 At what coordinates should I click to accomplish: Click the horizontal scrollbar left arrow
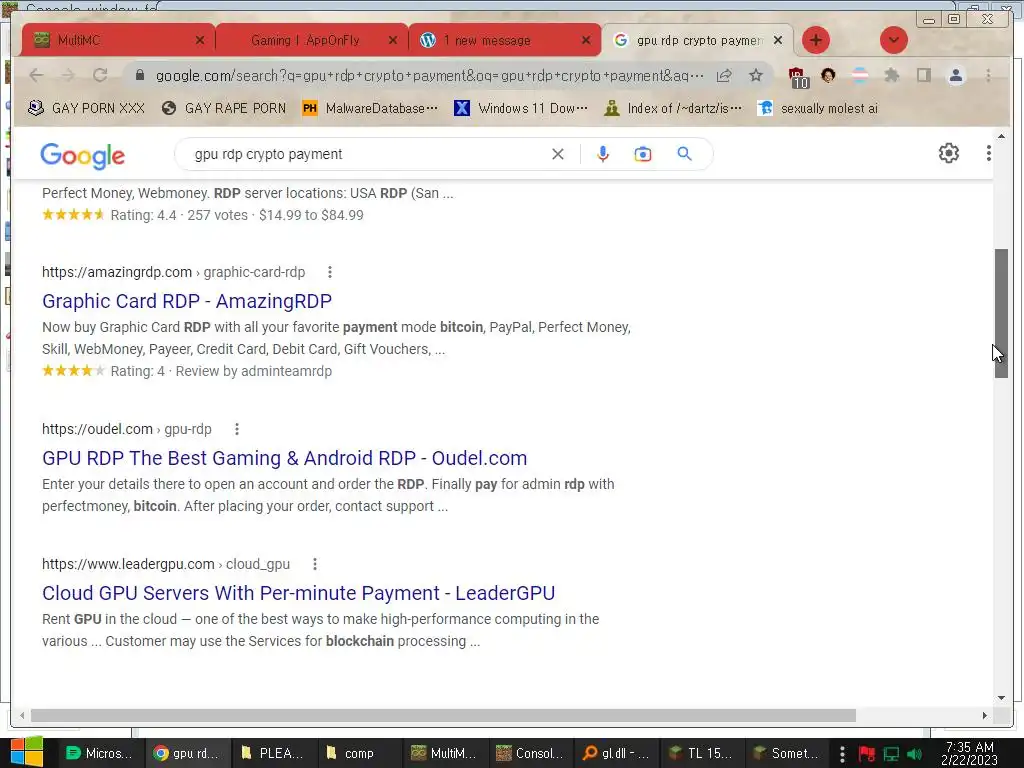click(x=22, y=716)
